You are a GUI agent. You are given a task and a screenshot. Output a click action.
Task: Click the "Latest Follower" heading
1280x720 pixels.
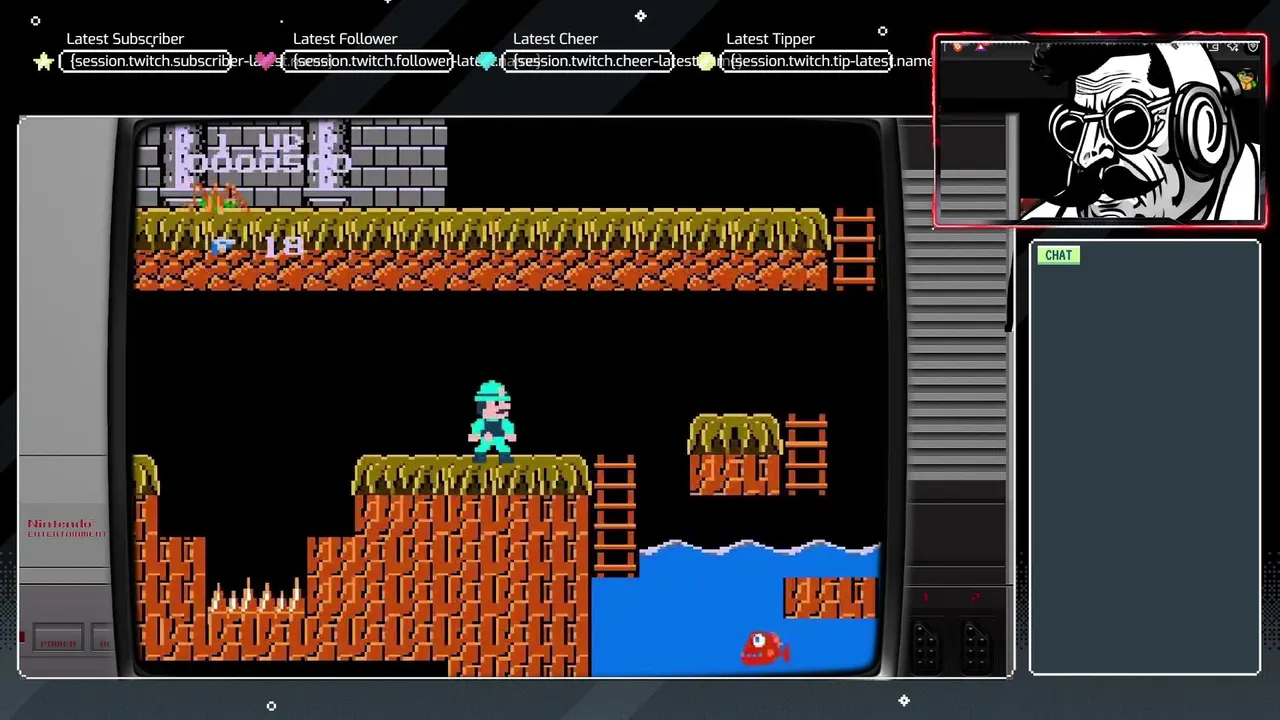click(x=345, y=39)
